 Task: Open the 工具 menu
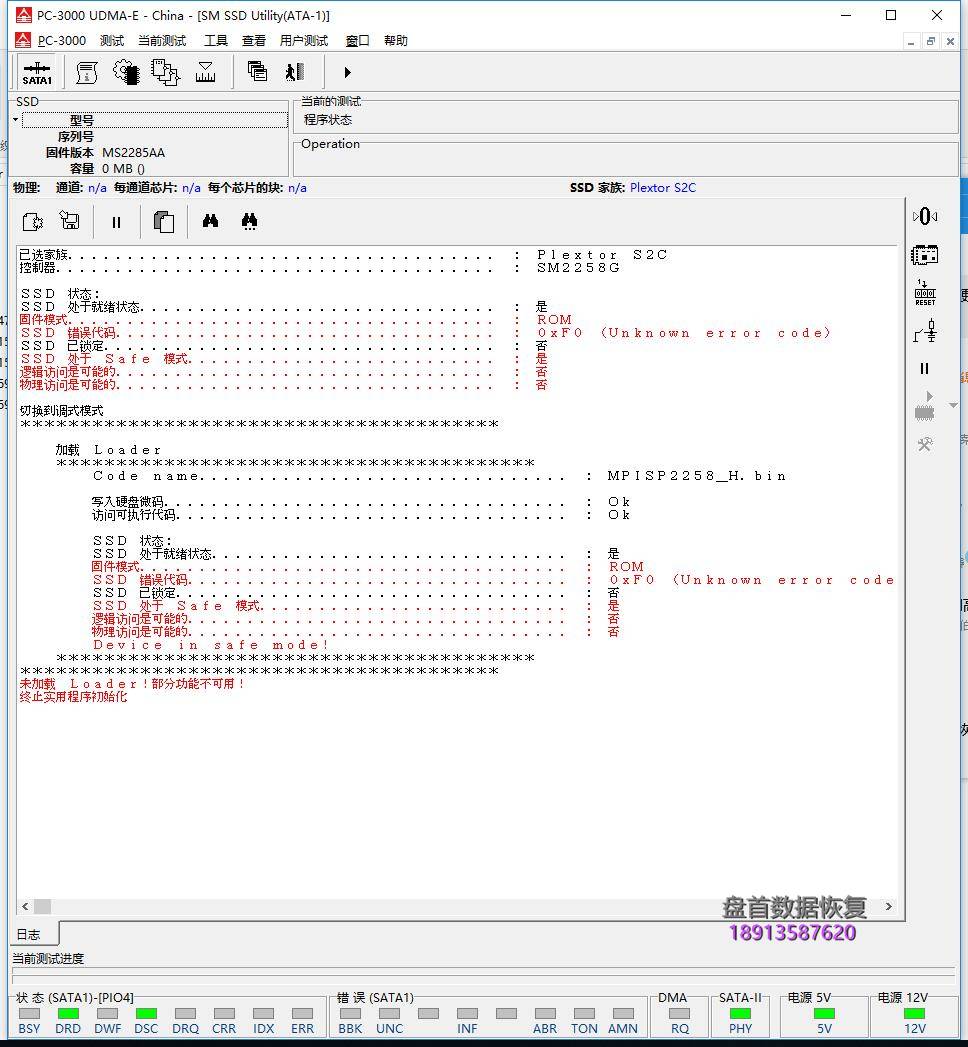pos(216,41)
